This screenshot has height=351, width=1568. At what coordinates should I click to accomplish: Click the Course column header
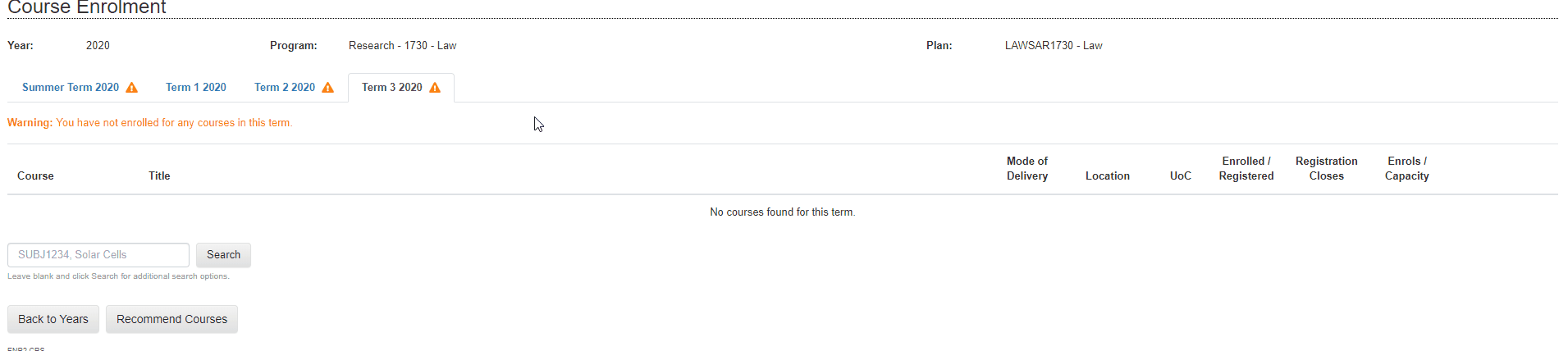(35, 176)
